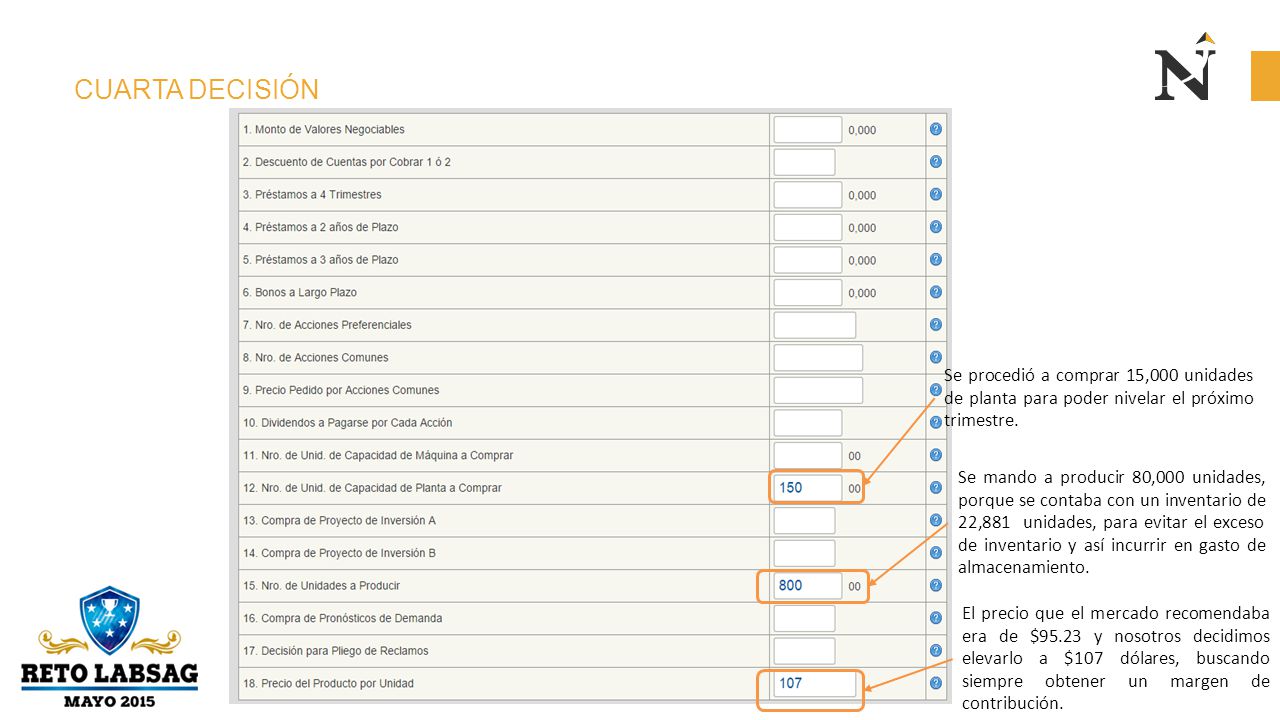Click the CUARTA DECISIÓN heading
Viewport: 1280px width, 720px height.
197,89
